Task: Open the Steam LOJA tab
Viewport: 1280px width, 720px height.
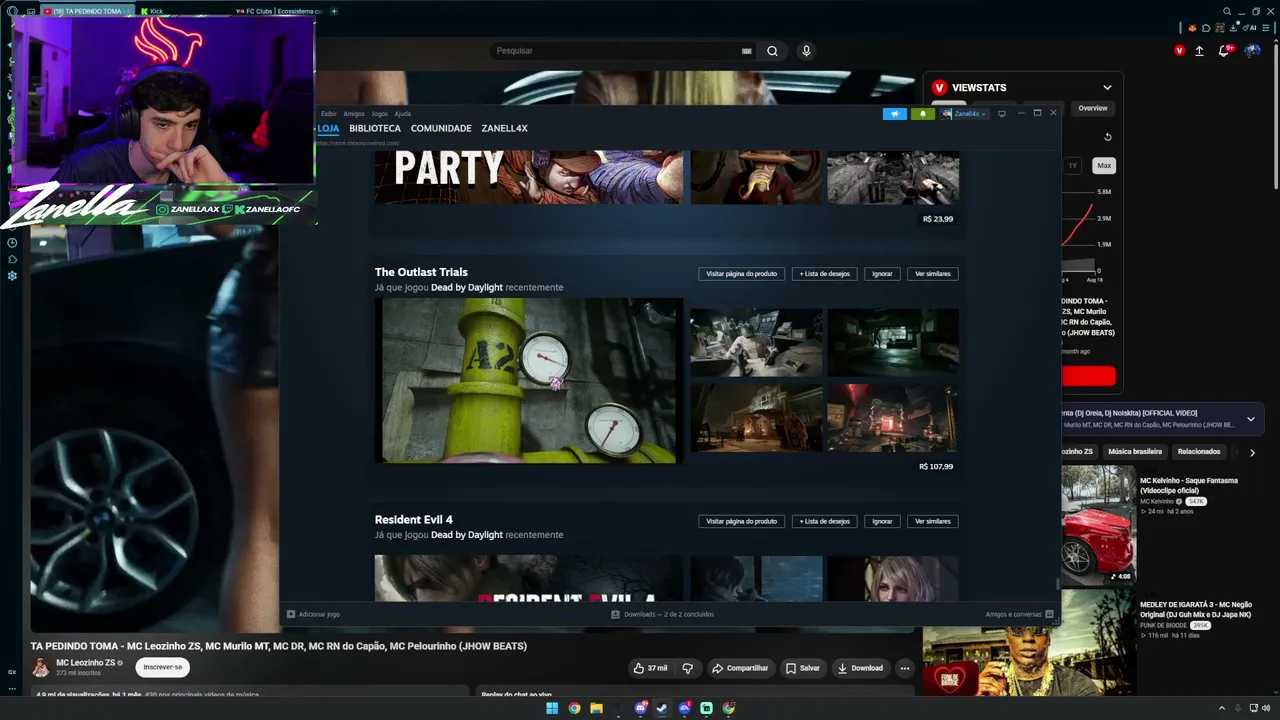Action: coord(328,128)
